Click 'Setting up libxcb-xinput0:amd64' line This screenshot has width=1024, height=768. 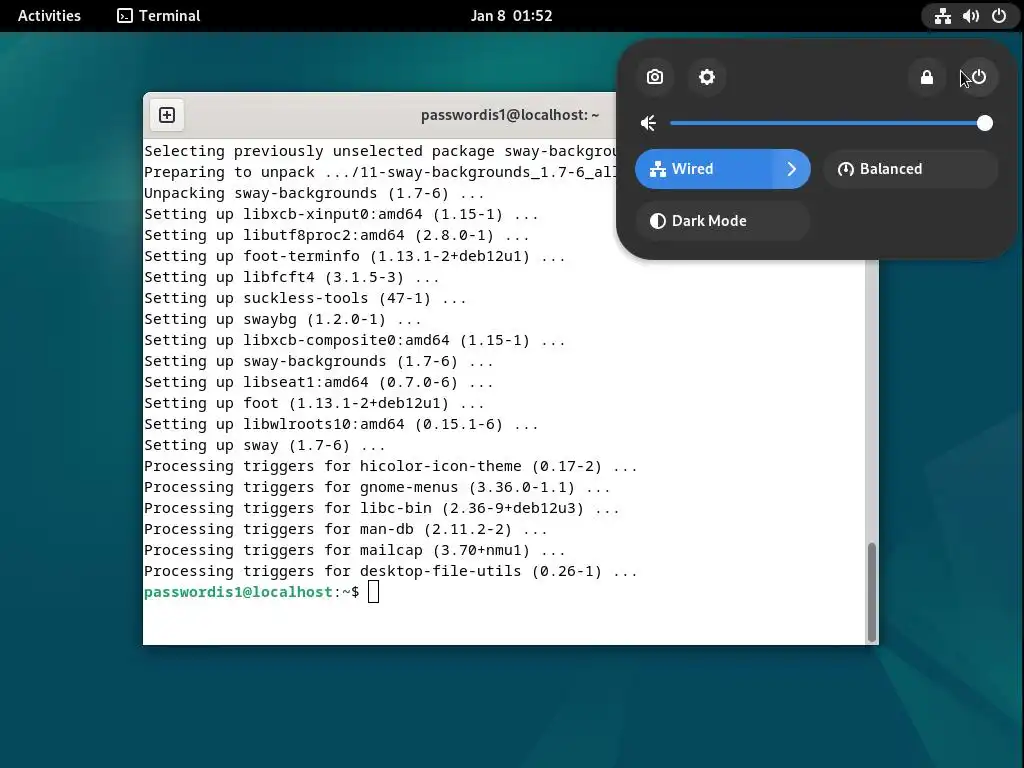pos(341,214)
